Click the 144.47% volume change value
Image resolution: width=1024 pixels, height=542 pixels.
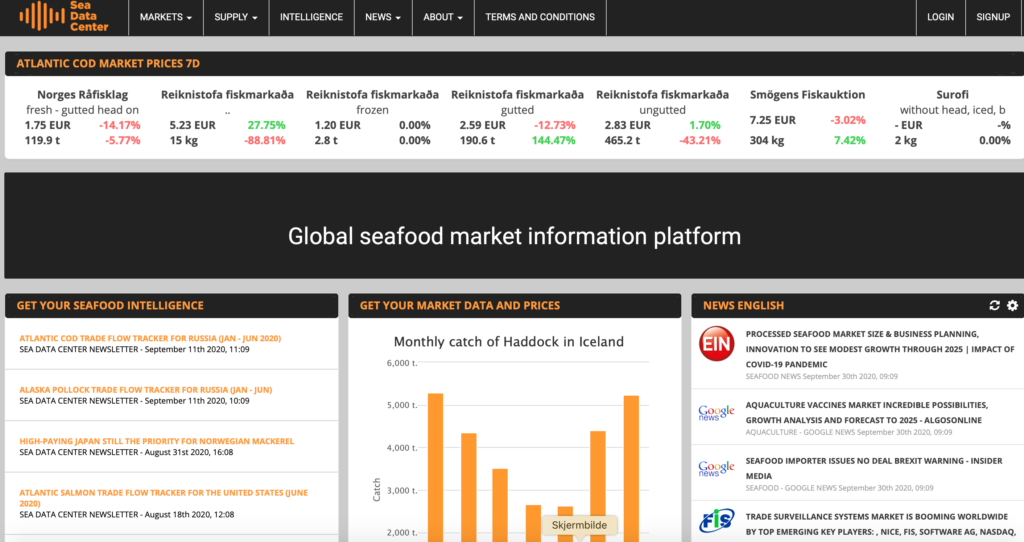[553, 140]
